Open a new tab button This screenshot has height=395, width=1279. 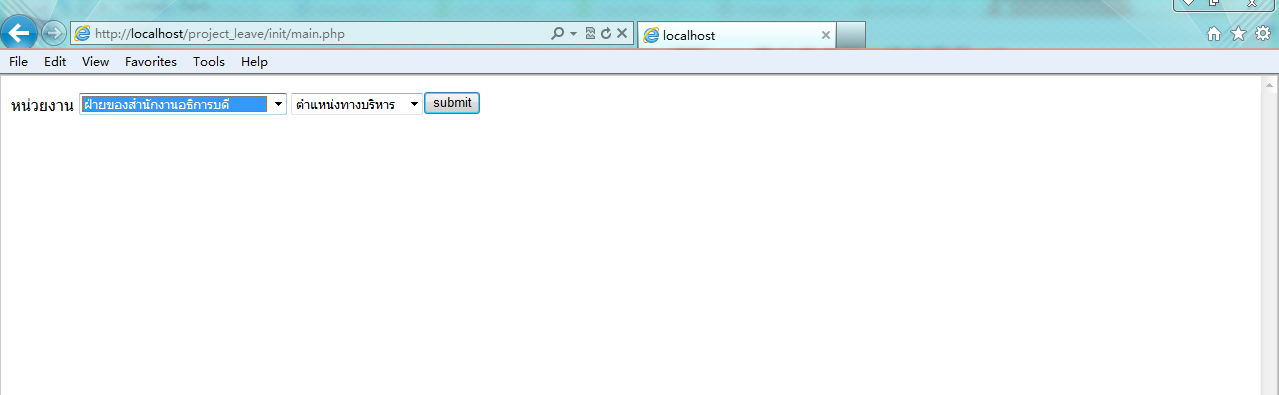(x=850, y=35)
